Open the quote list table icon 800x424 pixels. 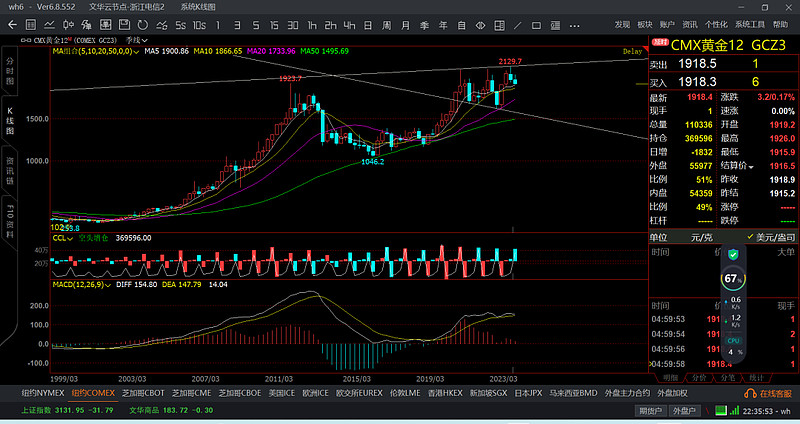(x=31, y=24)
